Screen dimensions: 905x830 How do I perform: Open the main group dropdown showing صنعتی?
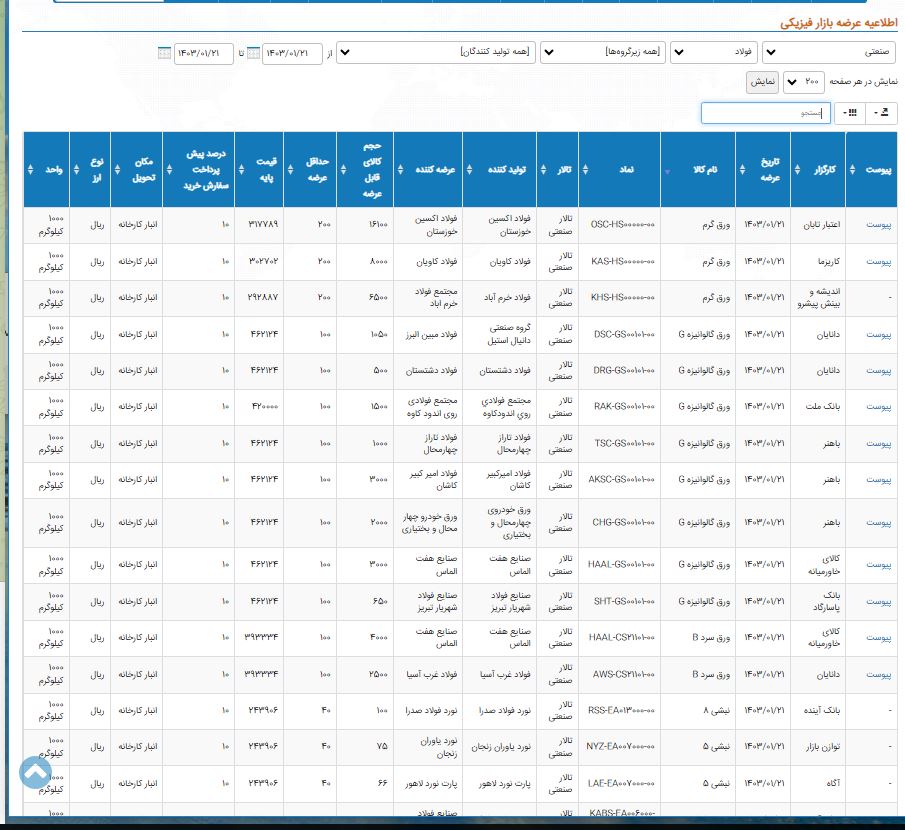point(829,53)
